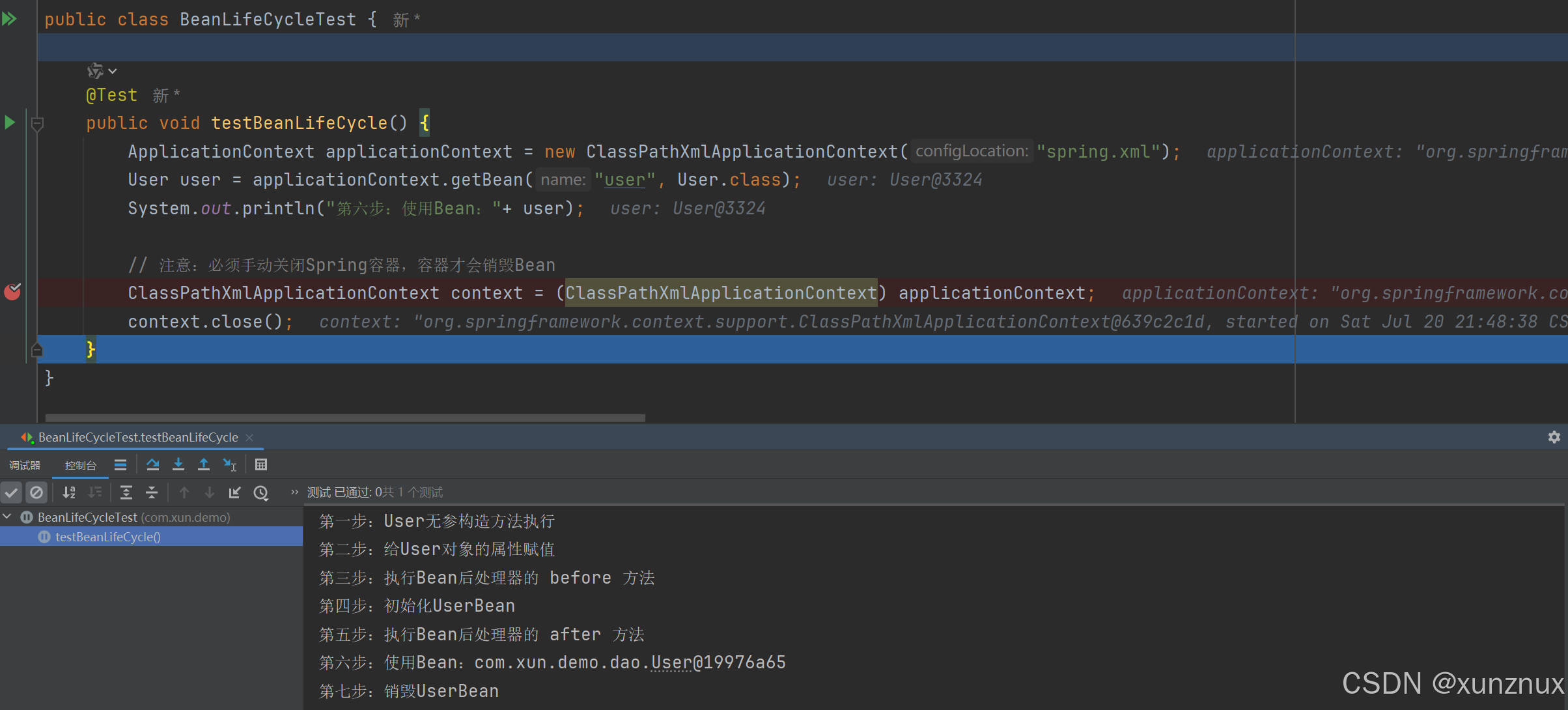Screen dimensions: 1568x710
Task: Collapse BeanLifeCycleTest tree node
Action: tap(7, 517)
